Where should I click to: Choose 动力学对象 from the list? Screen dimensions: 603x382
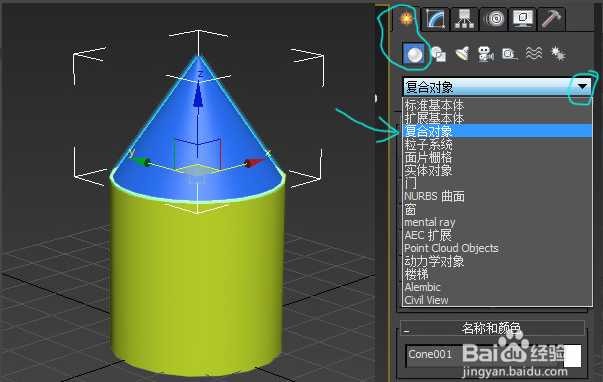(x=497, y=261)
